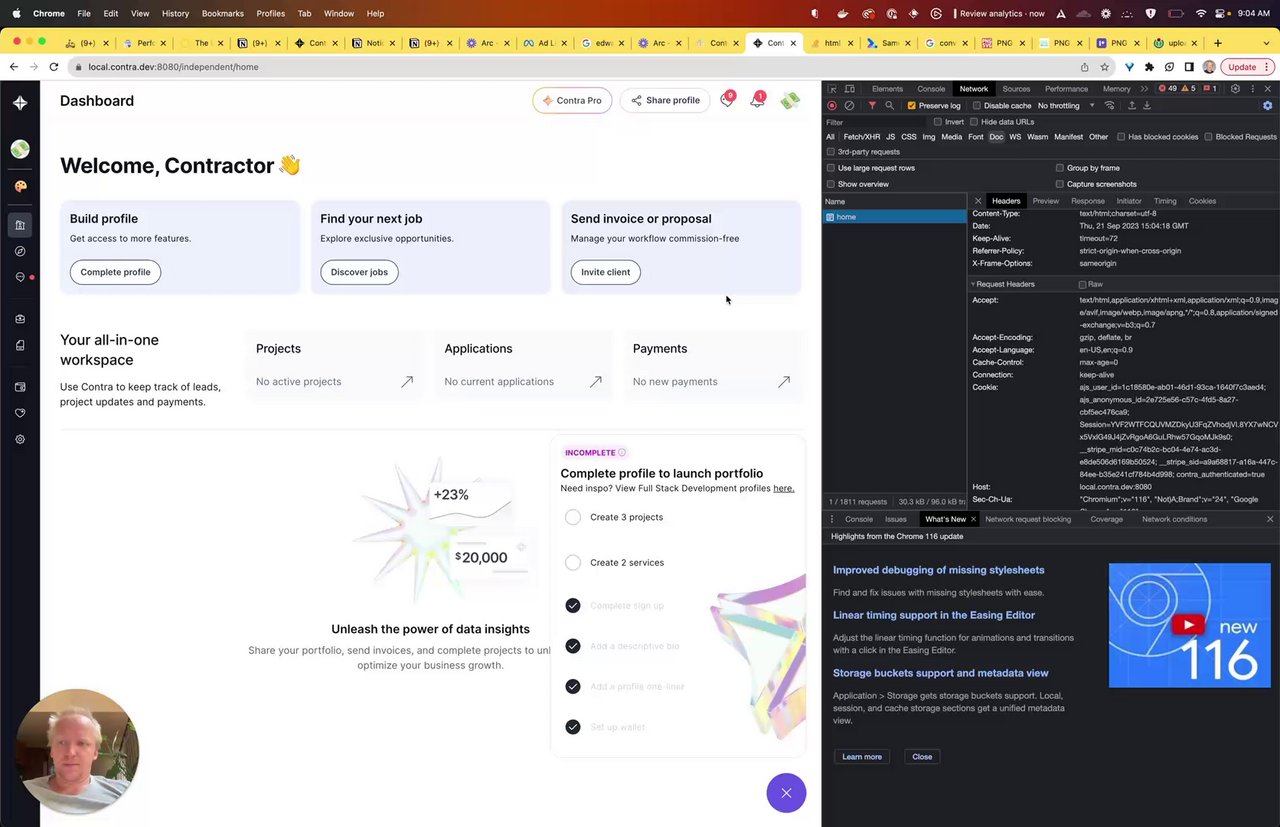Open the palette emoji item in sidebar
This screenshot has height=827, width=1280.
(20, 186)
